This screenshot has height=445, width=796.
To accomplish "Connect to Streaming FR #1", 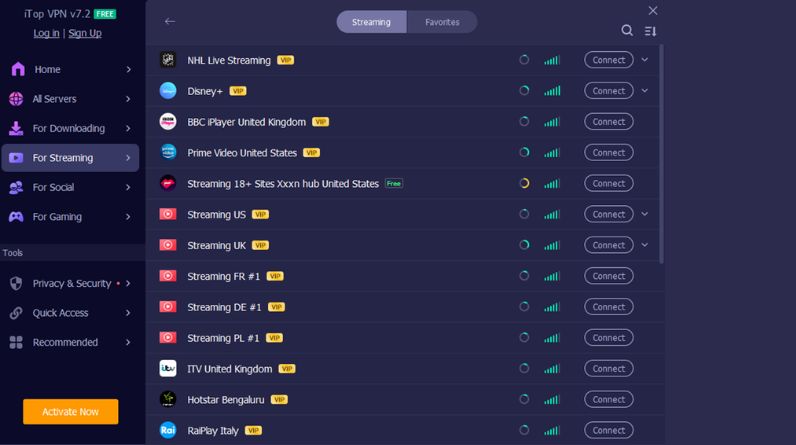I will pos(609,276).
